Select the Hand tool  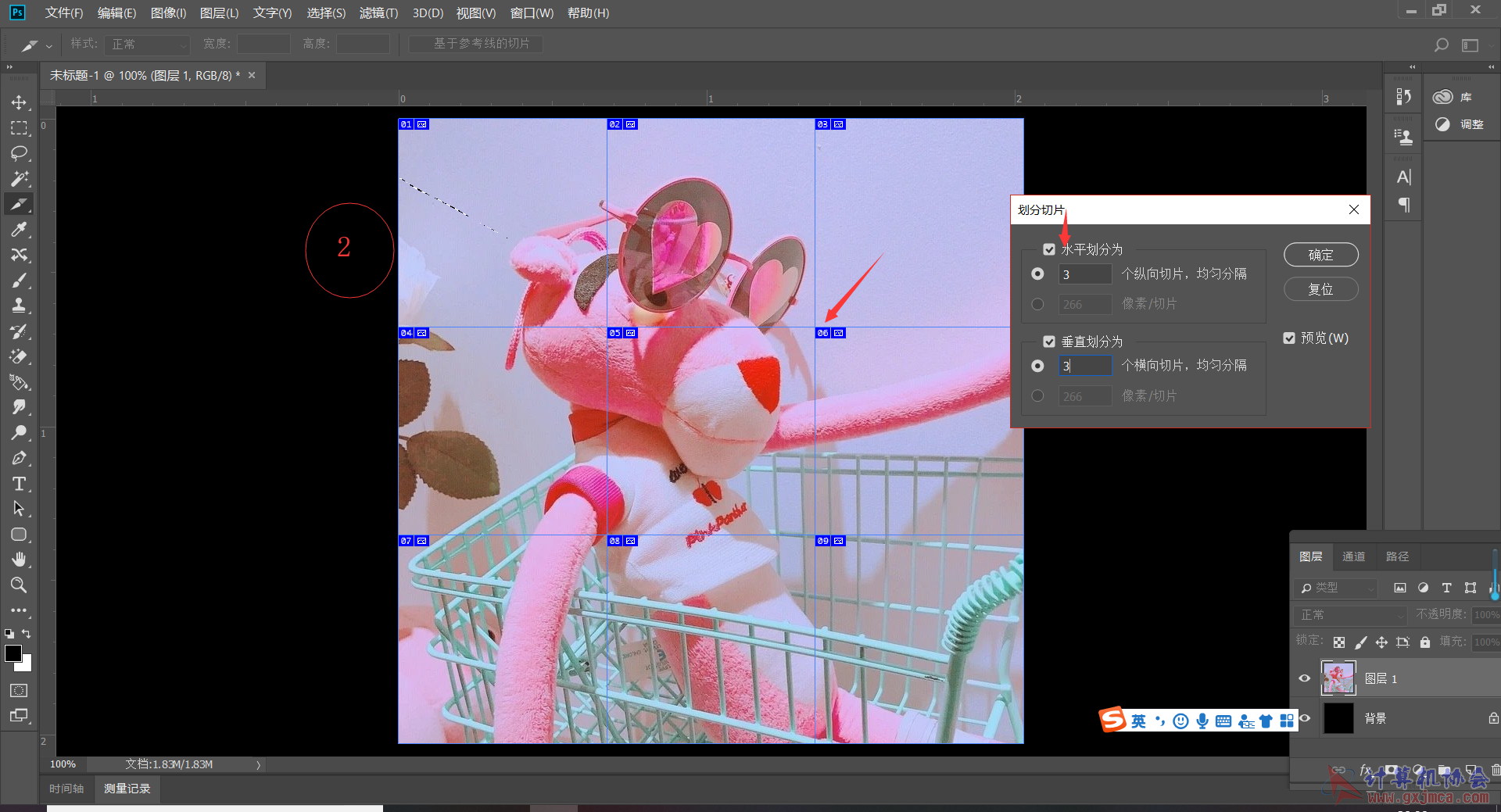pos(19,560)
